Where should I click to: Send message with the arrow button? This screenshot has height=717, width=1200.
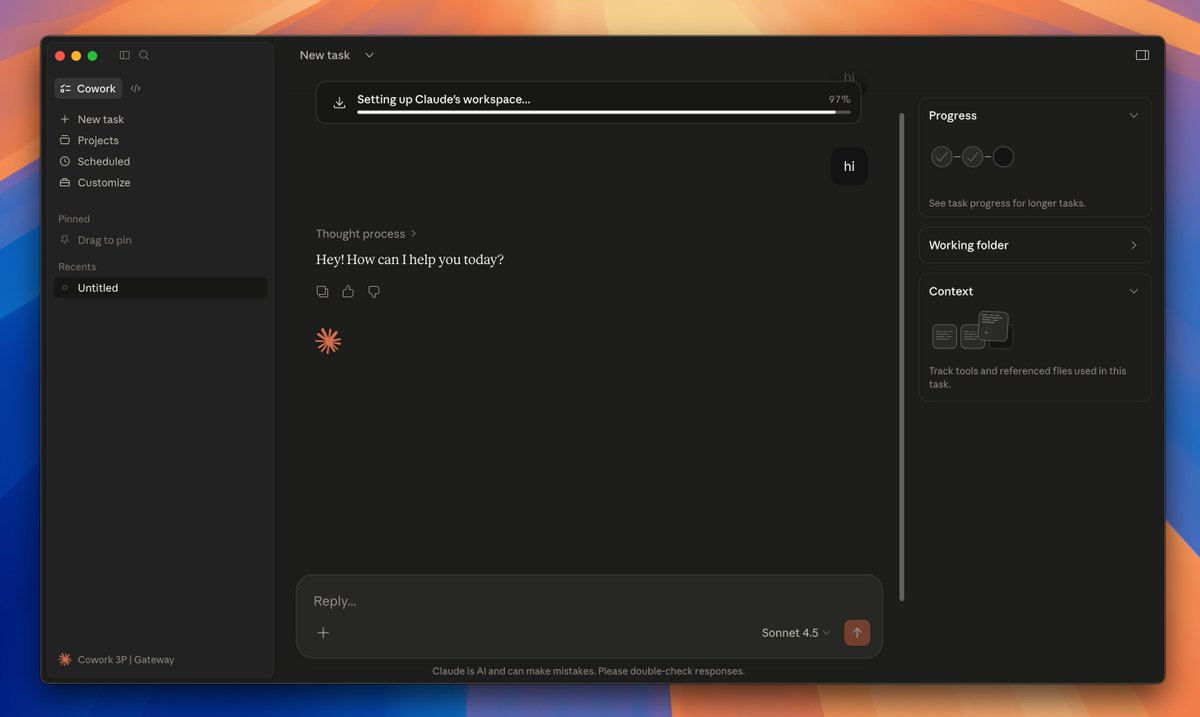coord(857,632)
